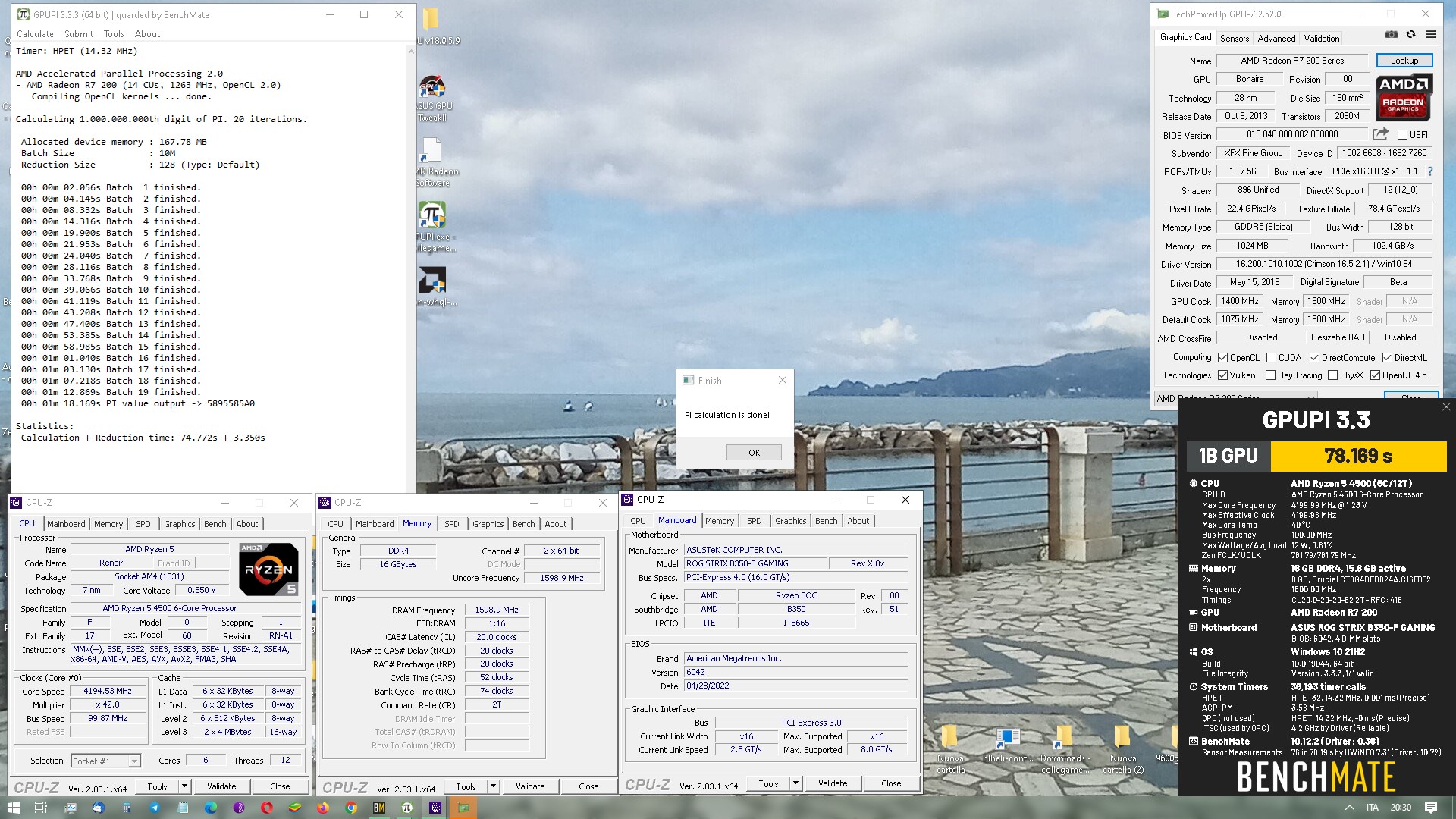Close the BenchMate overlay panel

(x=1446, y=407)
